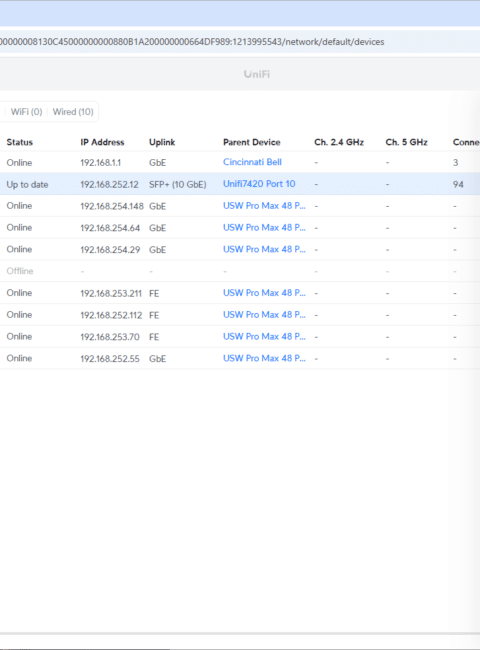
Task: Switch to the WiFi (0) filter tab
Action: (x=27, y=112)
